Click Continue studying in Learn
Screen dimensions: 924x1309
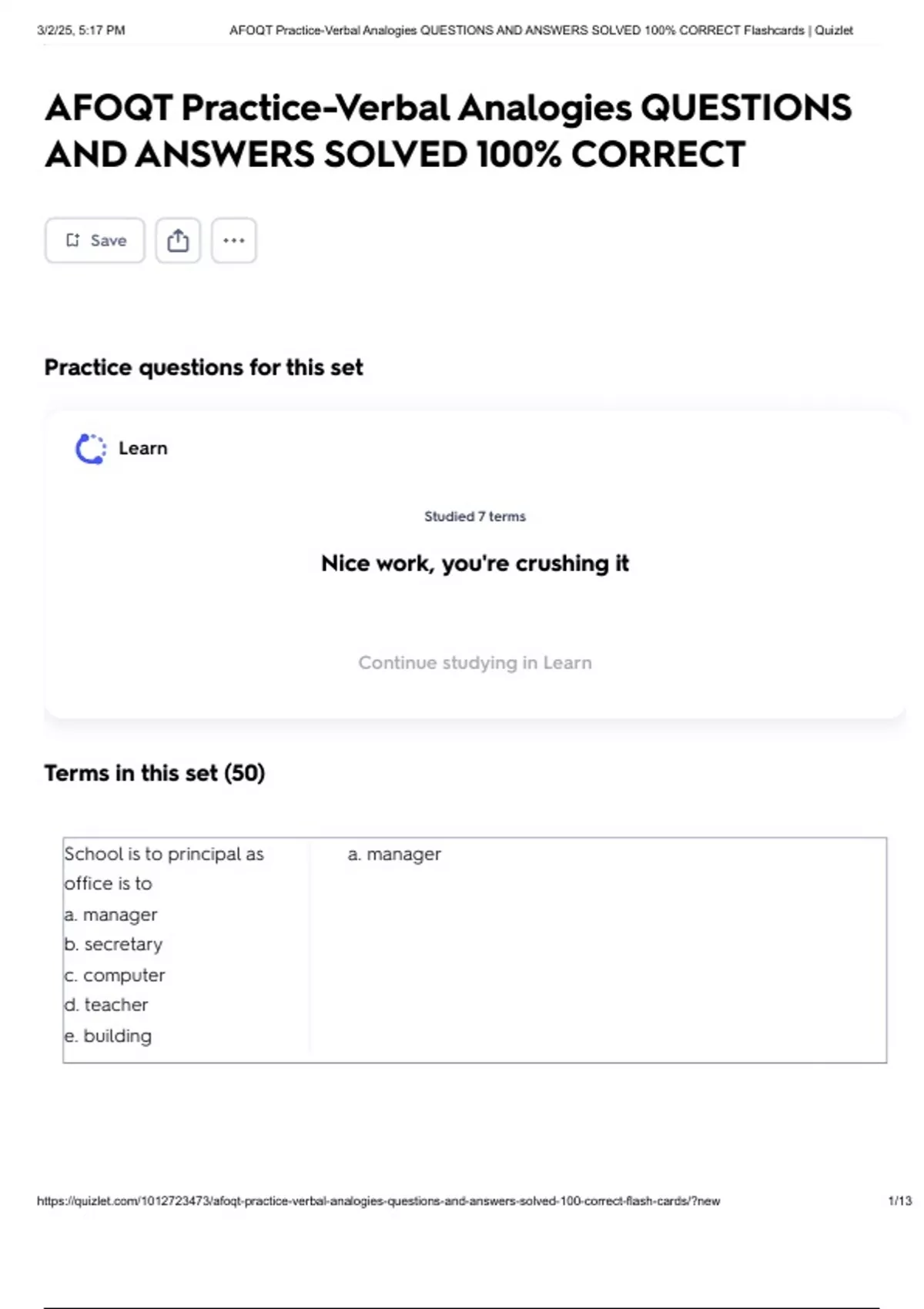(474, 662)
